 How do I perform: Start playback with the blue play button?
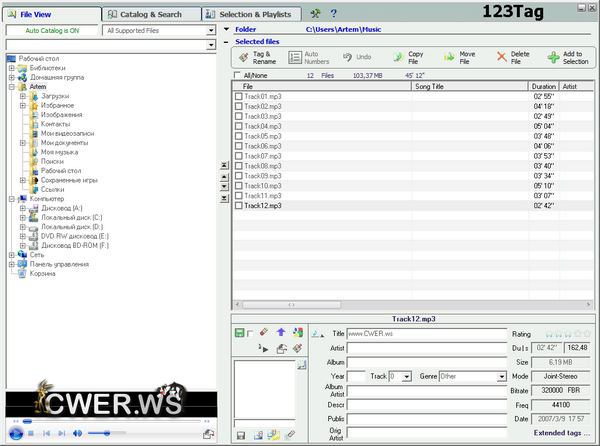coord(16,433)
